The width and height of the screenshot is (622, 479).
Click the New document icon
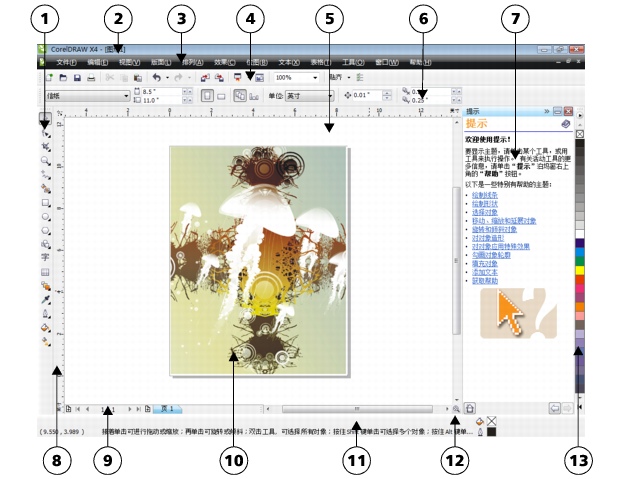(x=50, y=78)
